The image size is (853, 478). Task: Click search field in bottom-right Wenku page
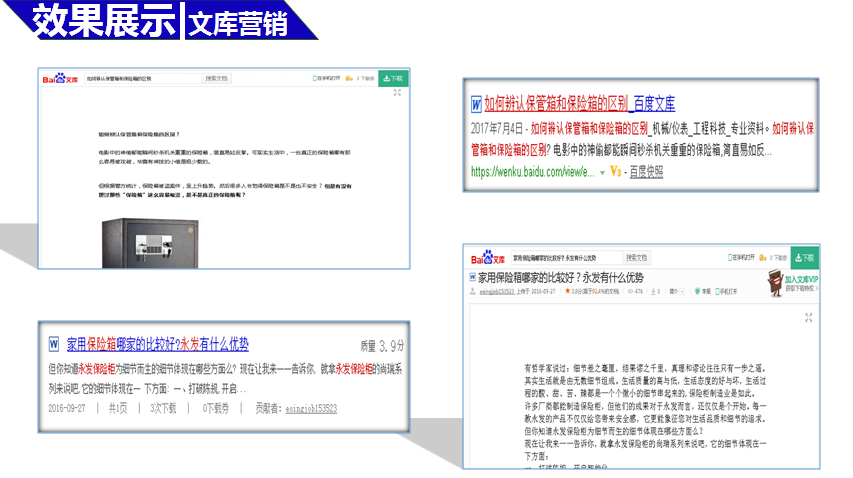pyautogui.click(x=566, y=258)
